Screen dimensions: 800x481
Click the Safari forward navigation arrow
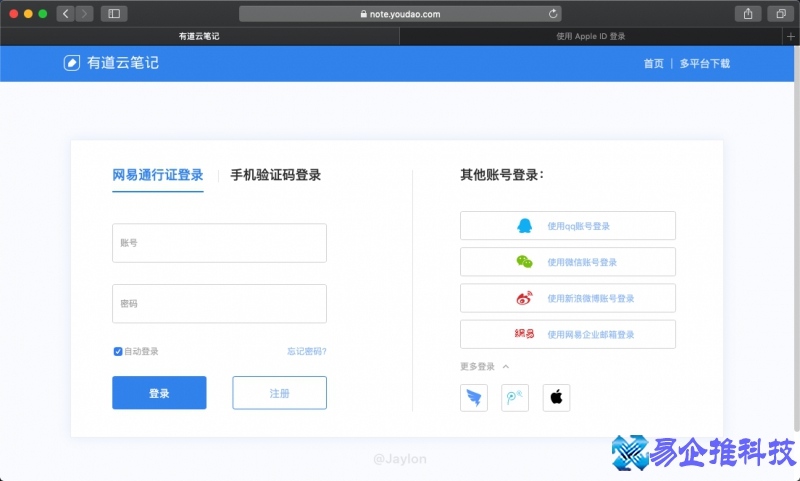tap(85, 14)
